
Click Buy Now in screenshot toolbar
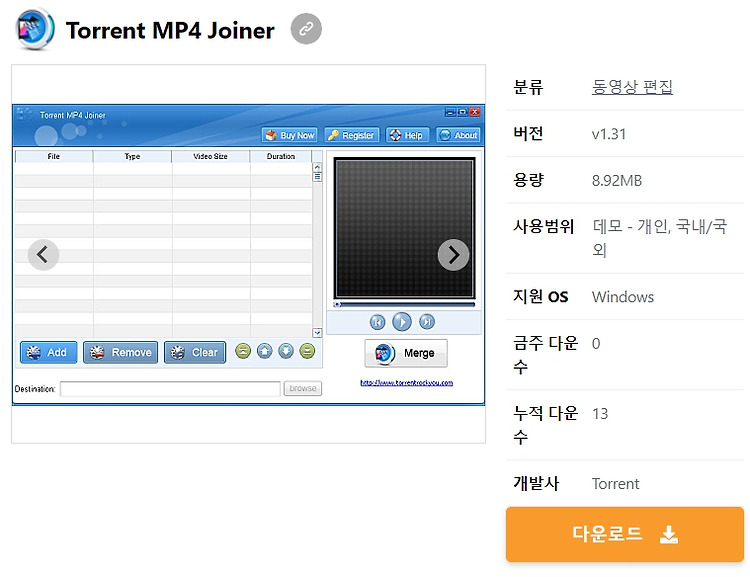point(290,135)
